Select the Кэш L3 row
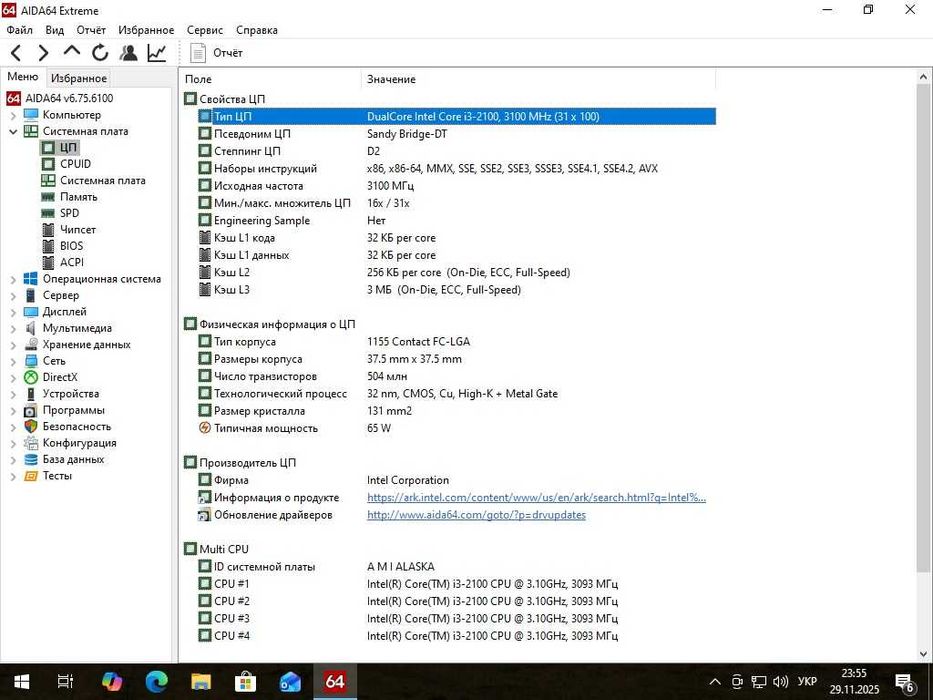 point(456,290)
